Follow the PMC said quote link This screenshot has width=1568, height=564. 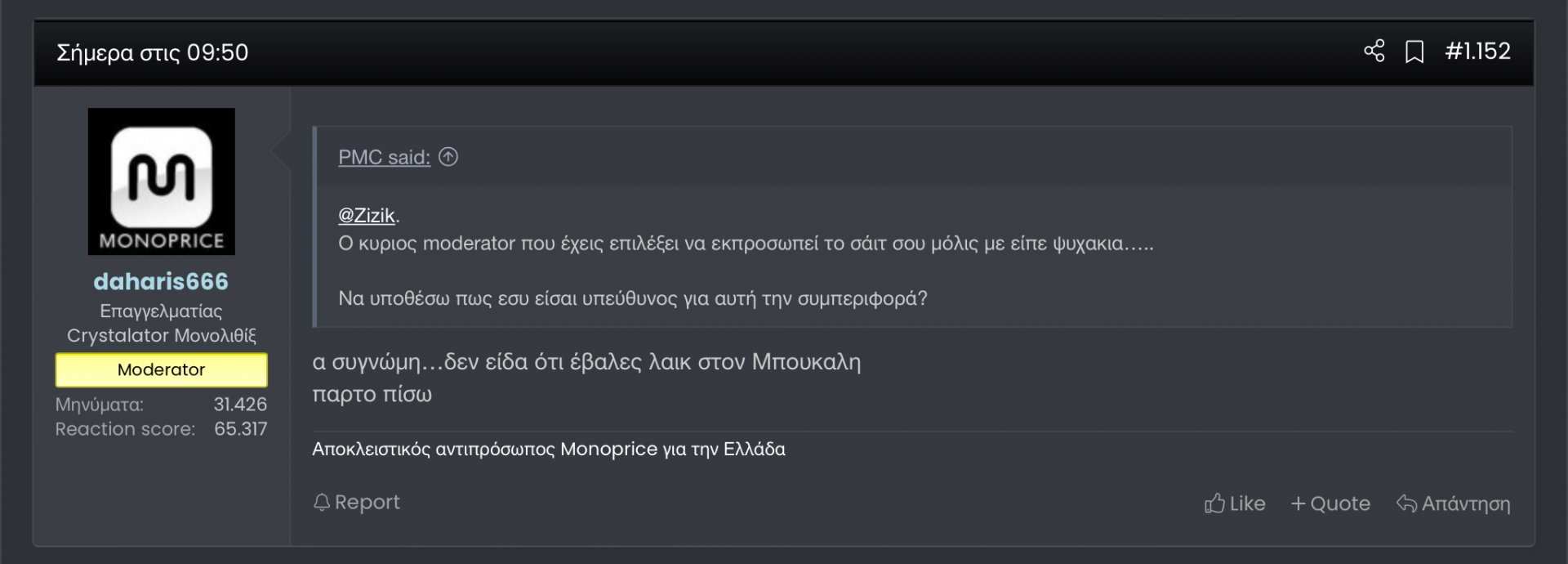pyautogui.click(x=384, y=157)
